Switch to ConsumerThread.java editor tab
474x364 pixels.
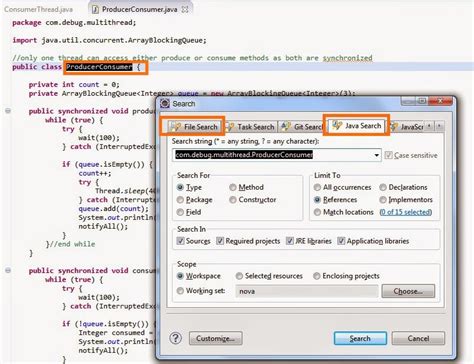38,9
